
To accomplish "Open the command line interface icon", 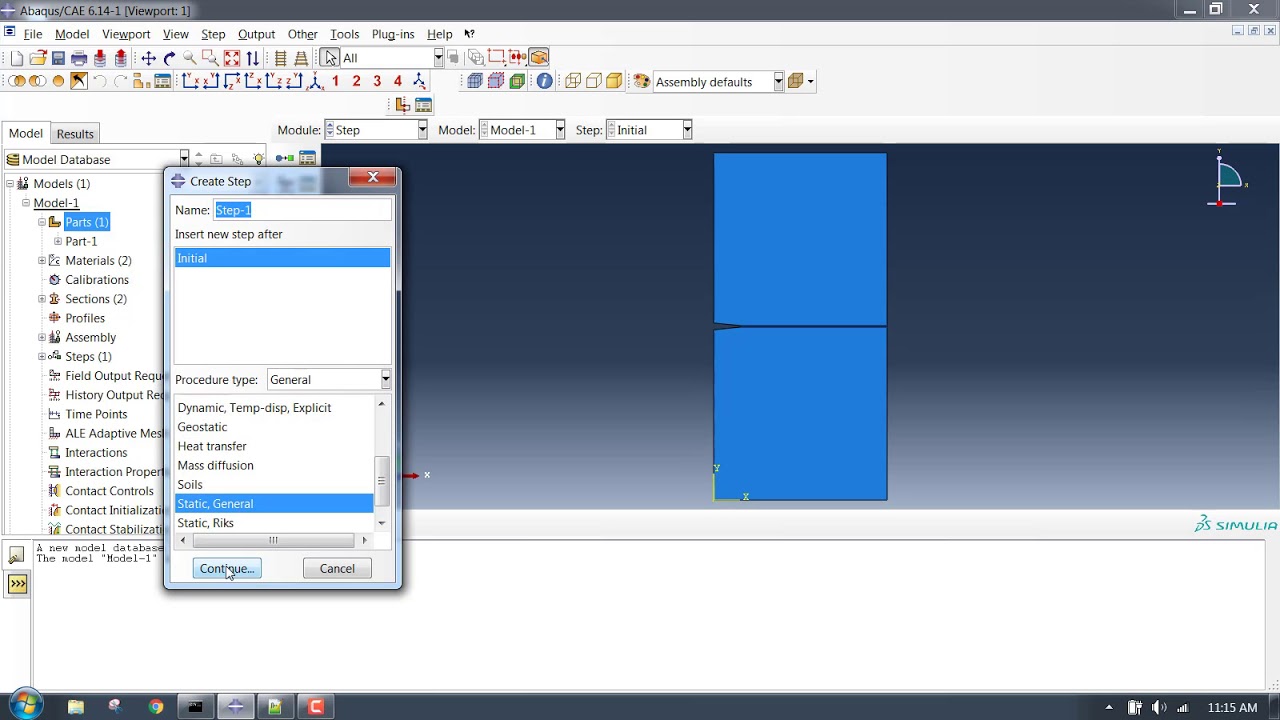I will pyautogui.click(x=17, y=585).
